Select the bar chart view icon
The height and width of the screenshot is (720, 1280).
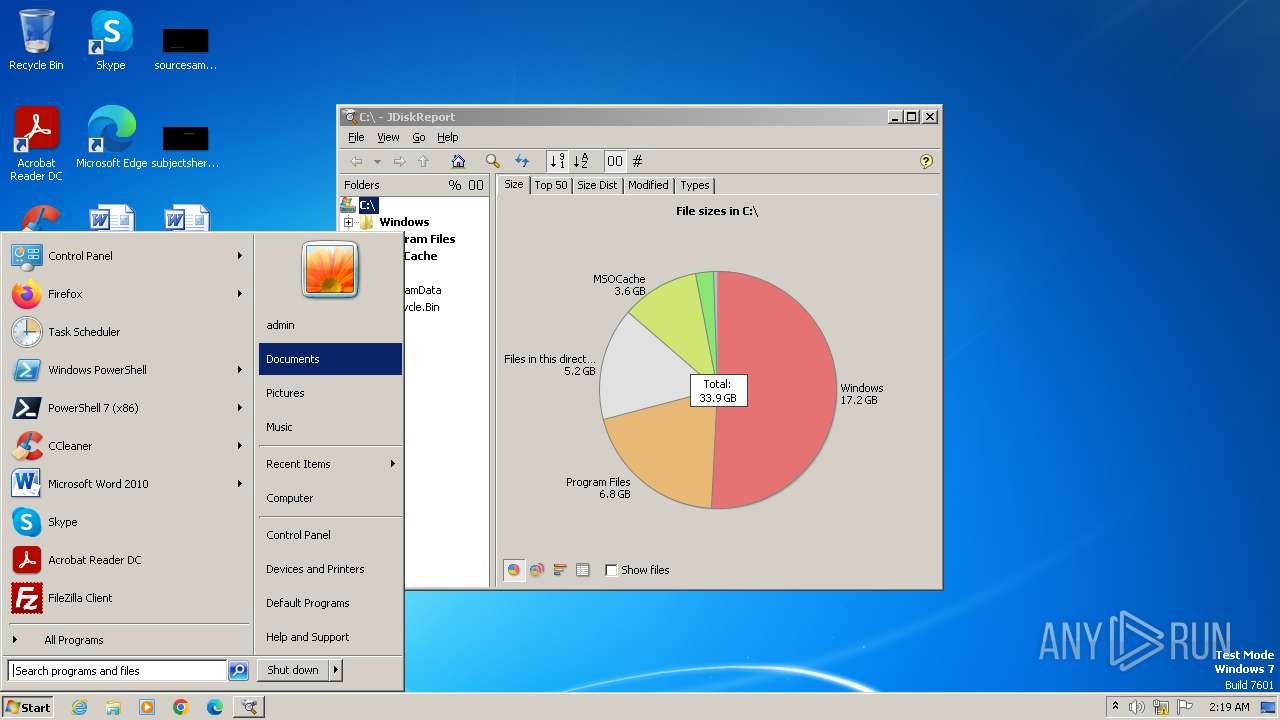click(x=560, y=570)
